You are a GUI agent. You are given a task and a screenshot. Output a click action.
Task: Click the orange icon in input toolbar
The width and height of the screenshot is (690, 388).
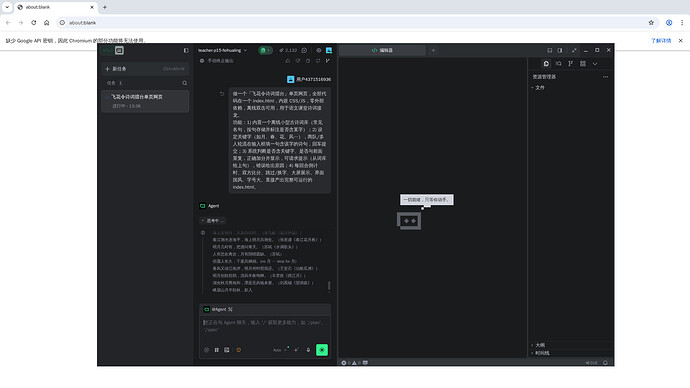239,350
